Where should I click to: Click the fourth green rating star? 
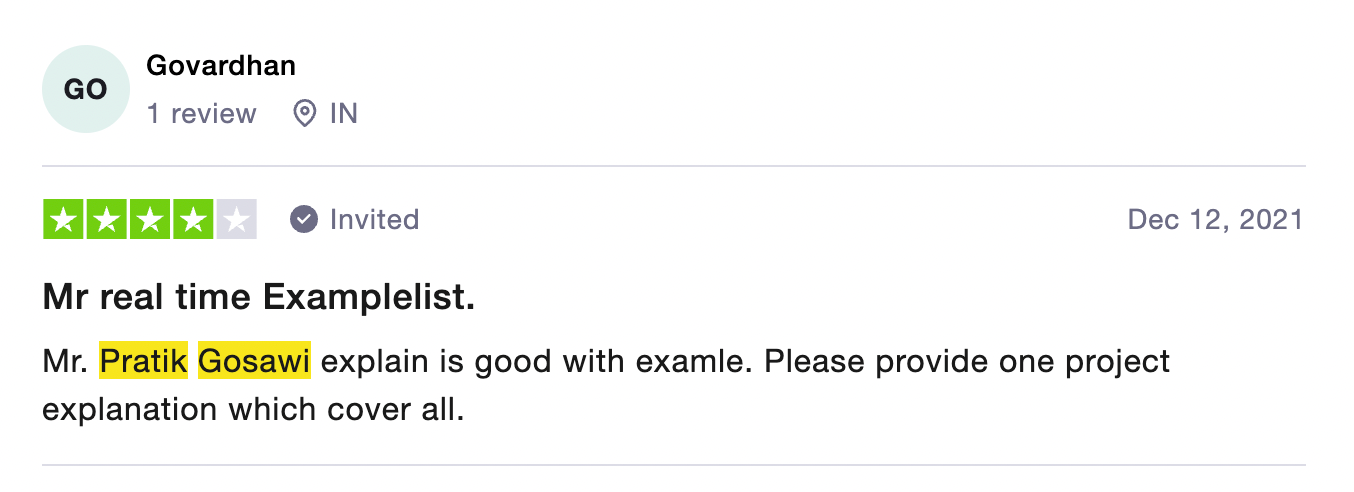click(193, 220)
